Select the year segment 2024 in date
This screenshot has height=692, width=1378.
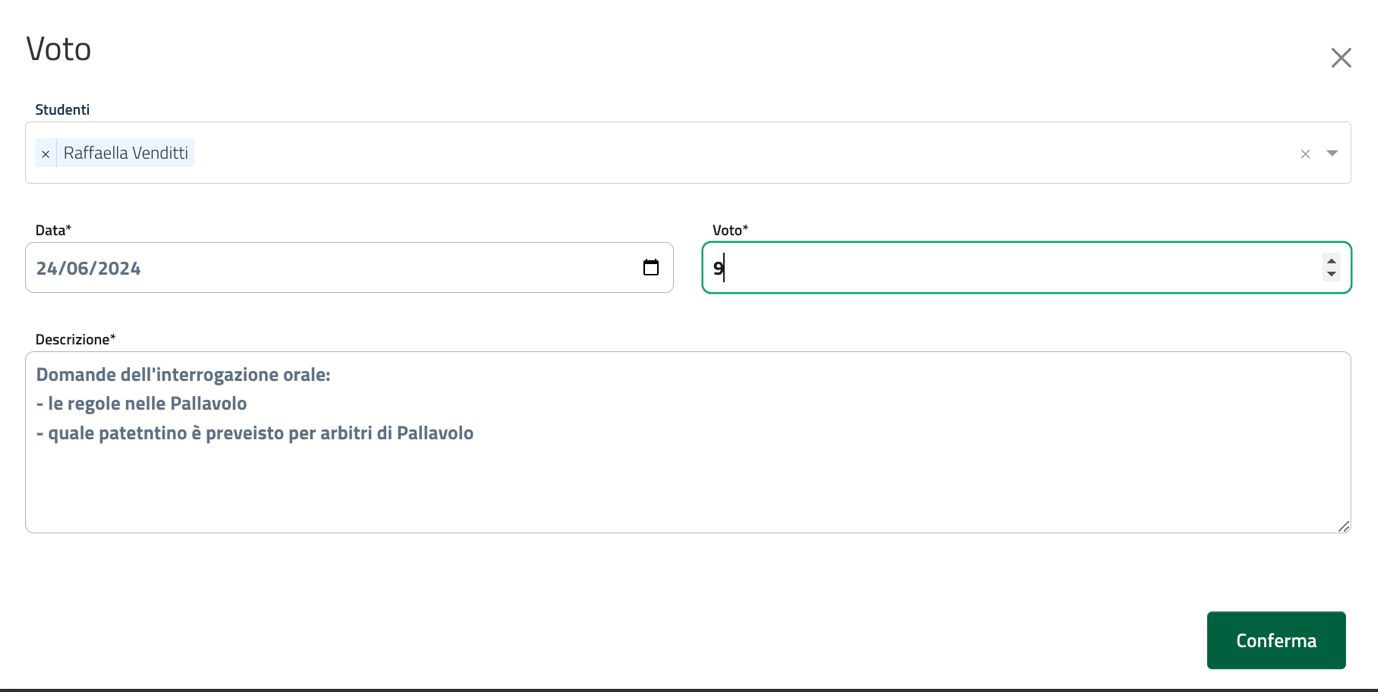[119, 268]
